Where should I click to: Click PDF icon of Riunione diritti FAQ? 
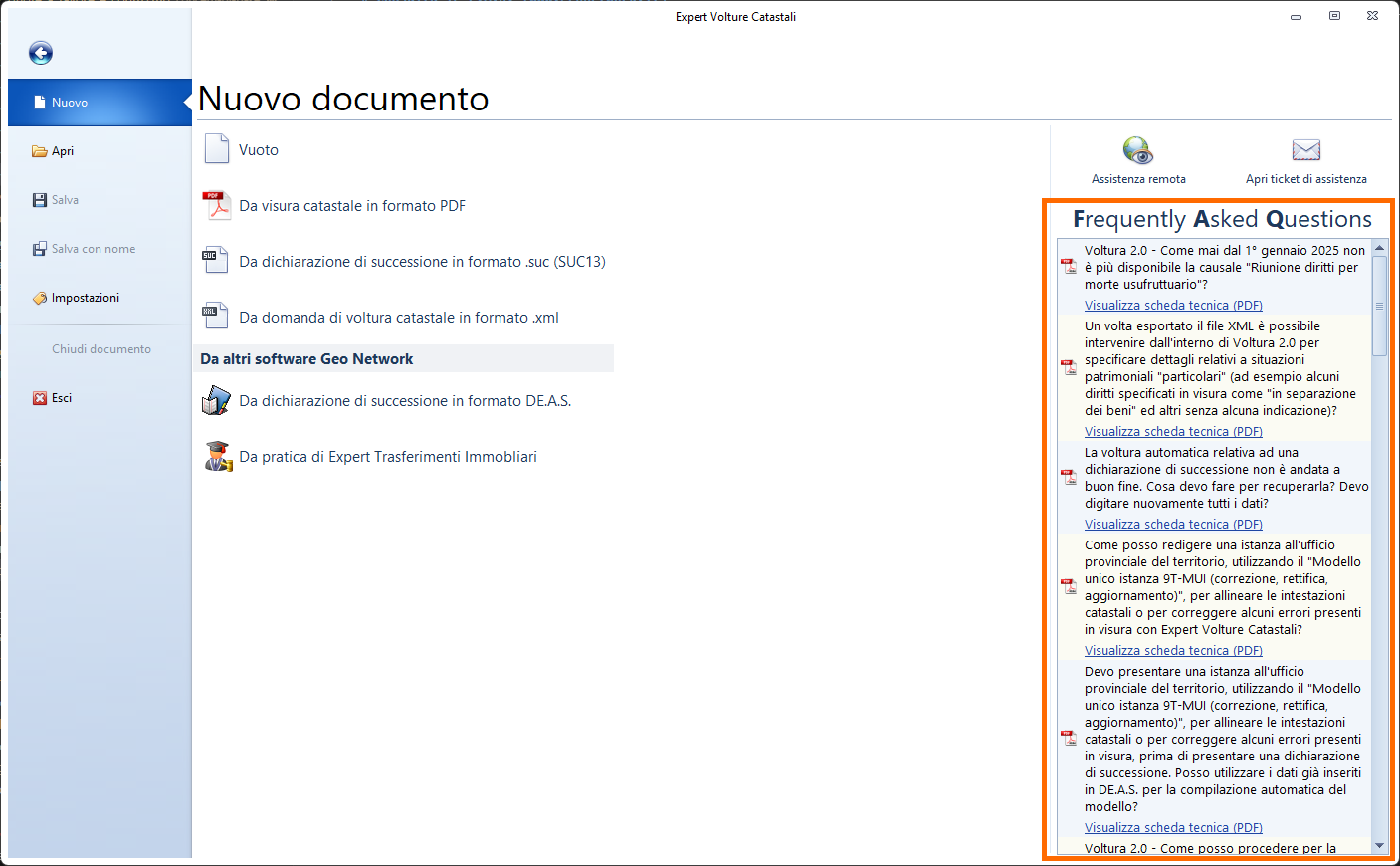1069,266
